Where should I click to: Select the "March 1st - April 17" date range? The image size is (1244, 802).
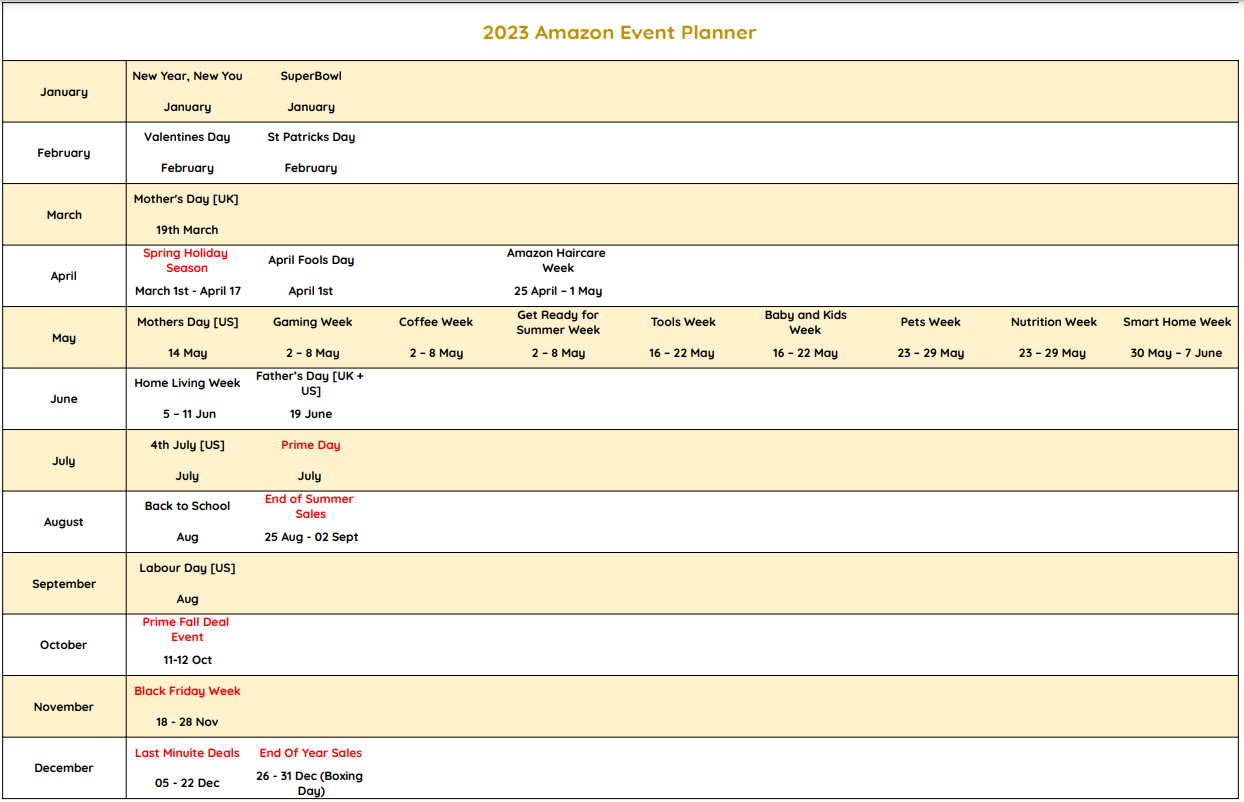(188, 291)
